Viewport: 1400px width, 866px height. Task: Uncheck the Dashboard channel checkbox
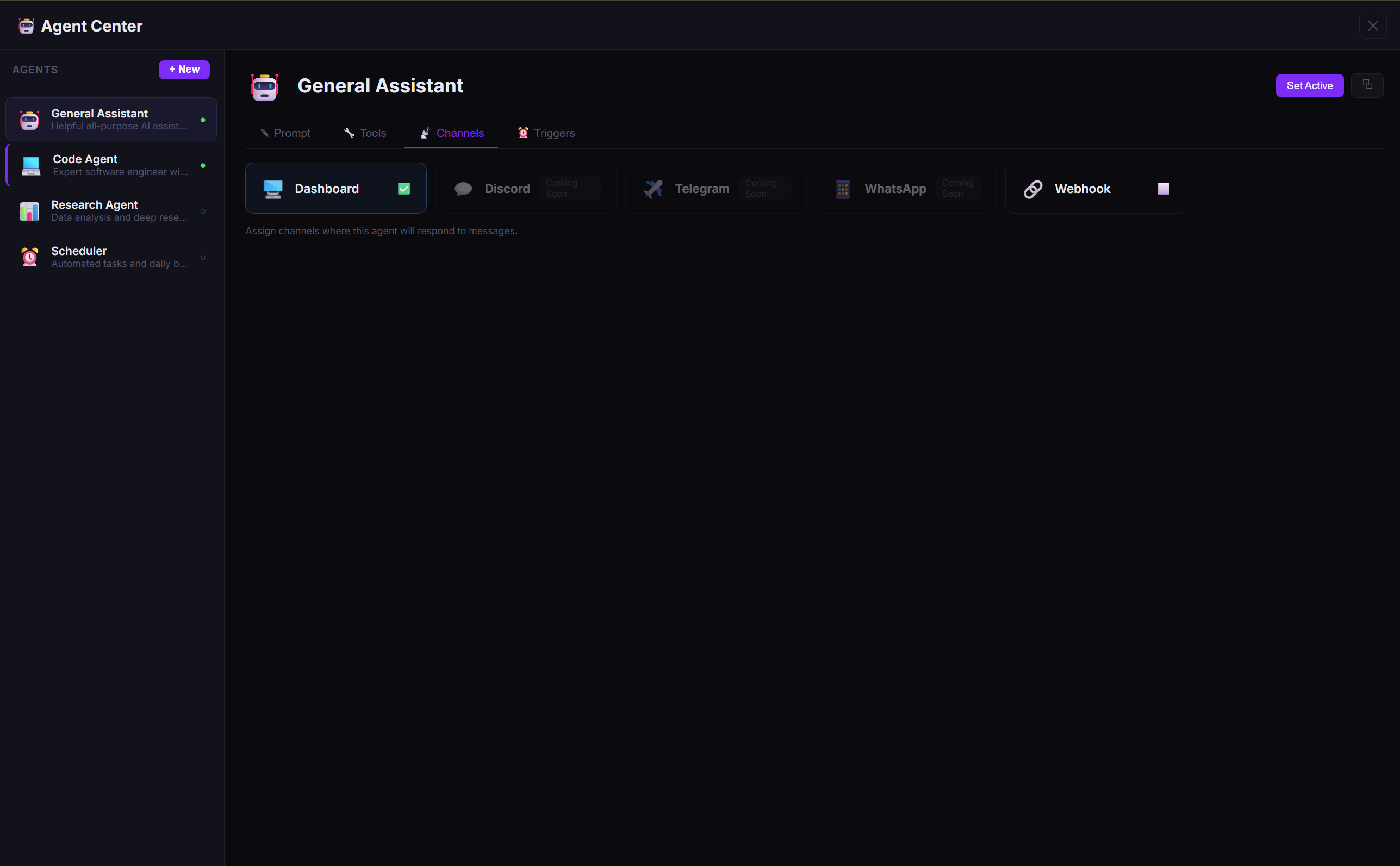(404, 188)
